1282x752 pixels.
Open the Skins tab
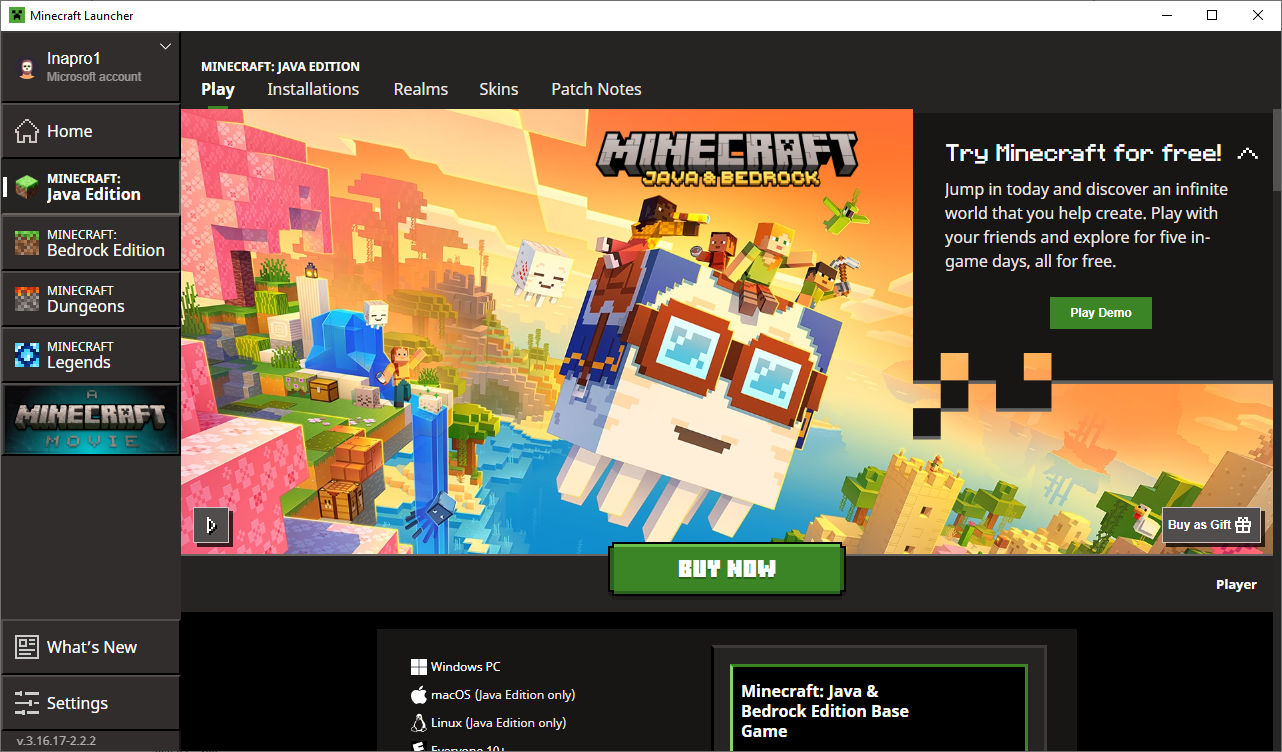pyautogui.click(x=499, y=89)
